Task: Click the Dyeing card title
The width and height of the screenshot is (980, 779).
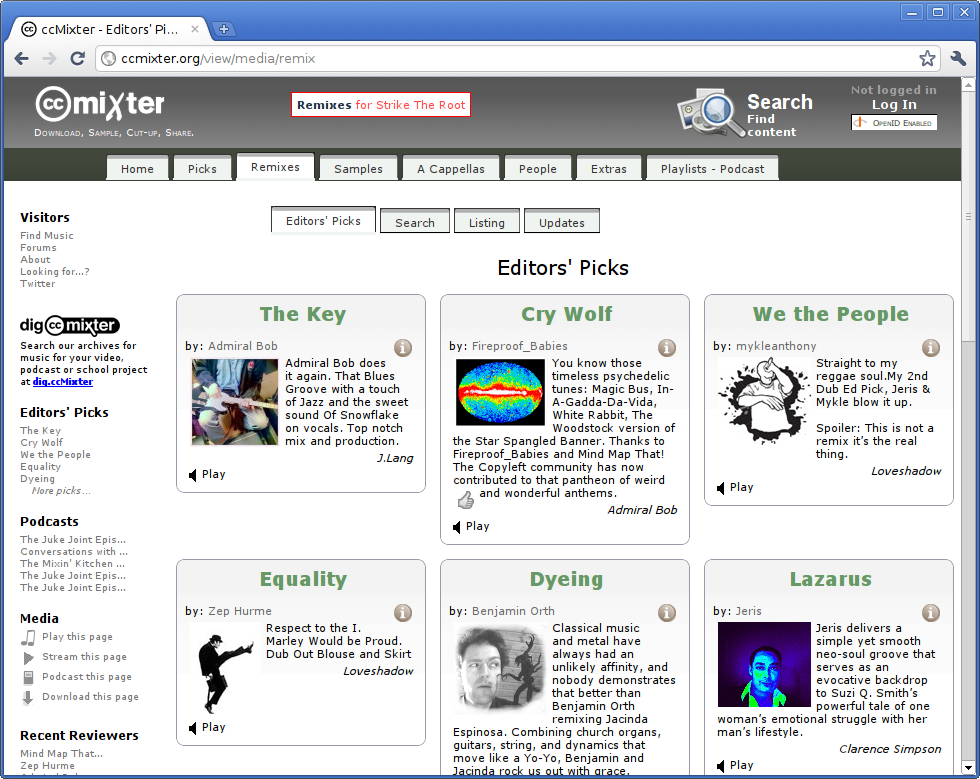Action: pyautogui.click(x=566, y=580)
